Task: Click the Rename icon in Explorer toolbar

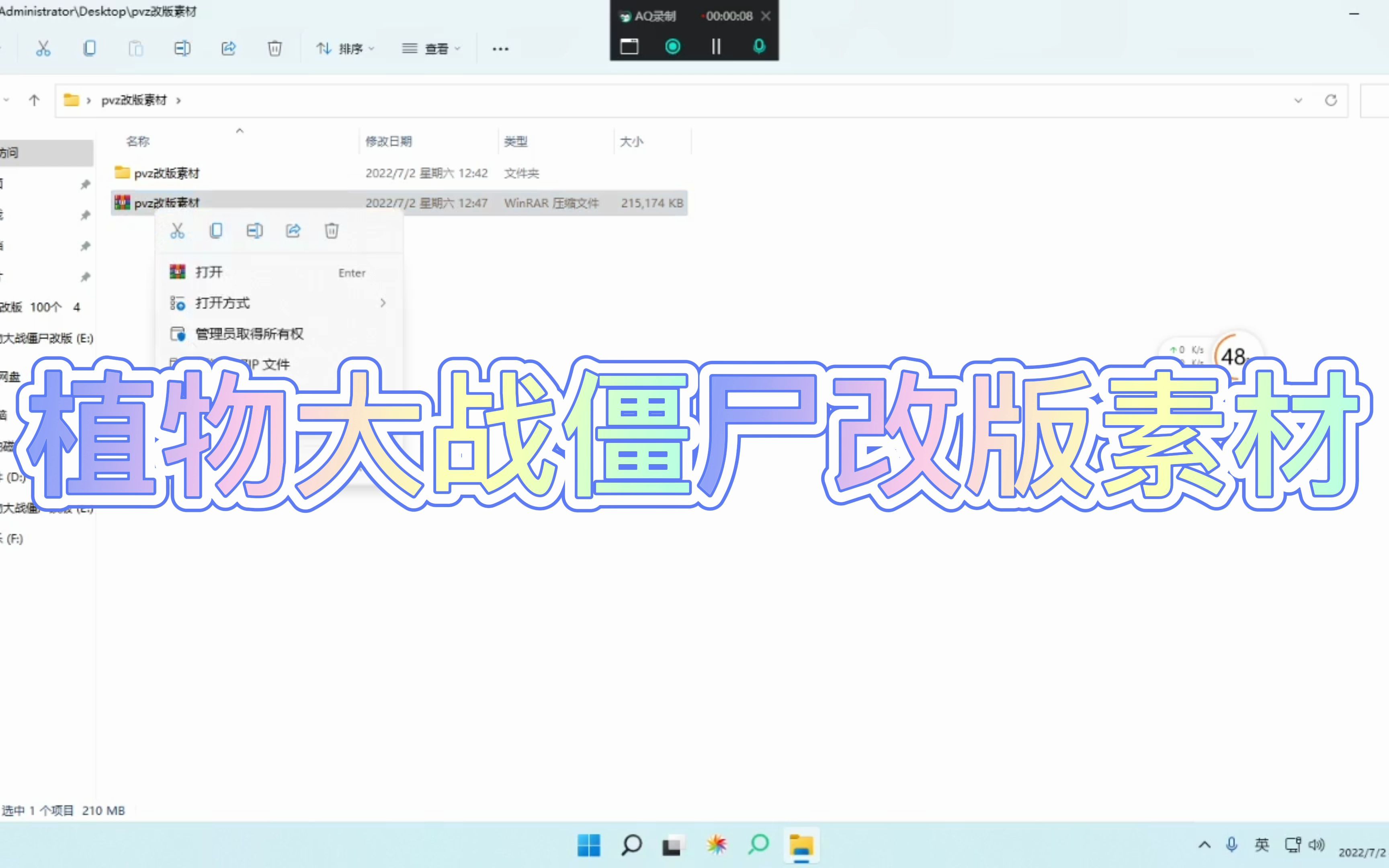Action: point(182,49)
